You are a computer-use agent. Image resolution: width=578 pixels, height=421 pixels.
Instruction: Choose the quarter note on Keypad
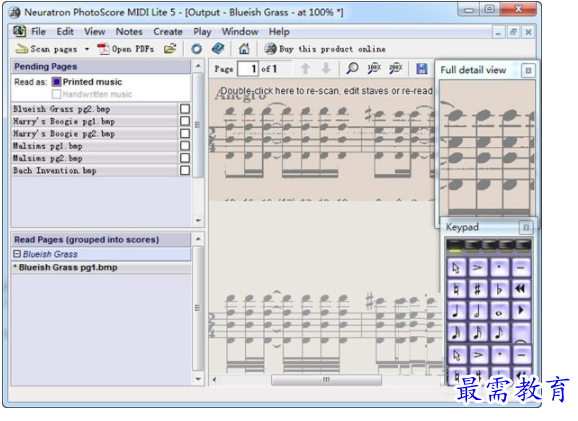tap(456, 311)
